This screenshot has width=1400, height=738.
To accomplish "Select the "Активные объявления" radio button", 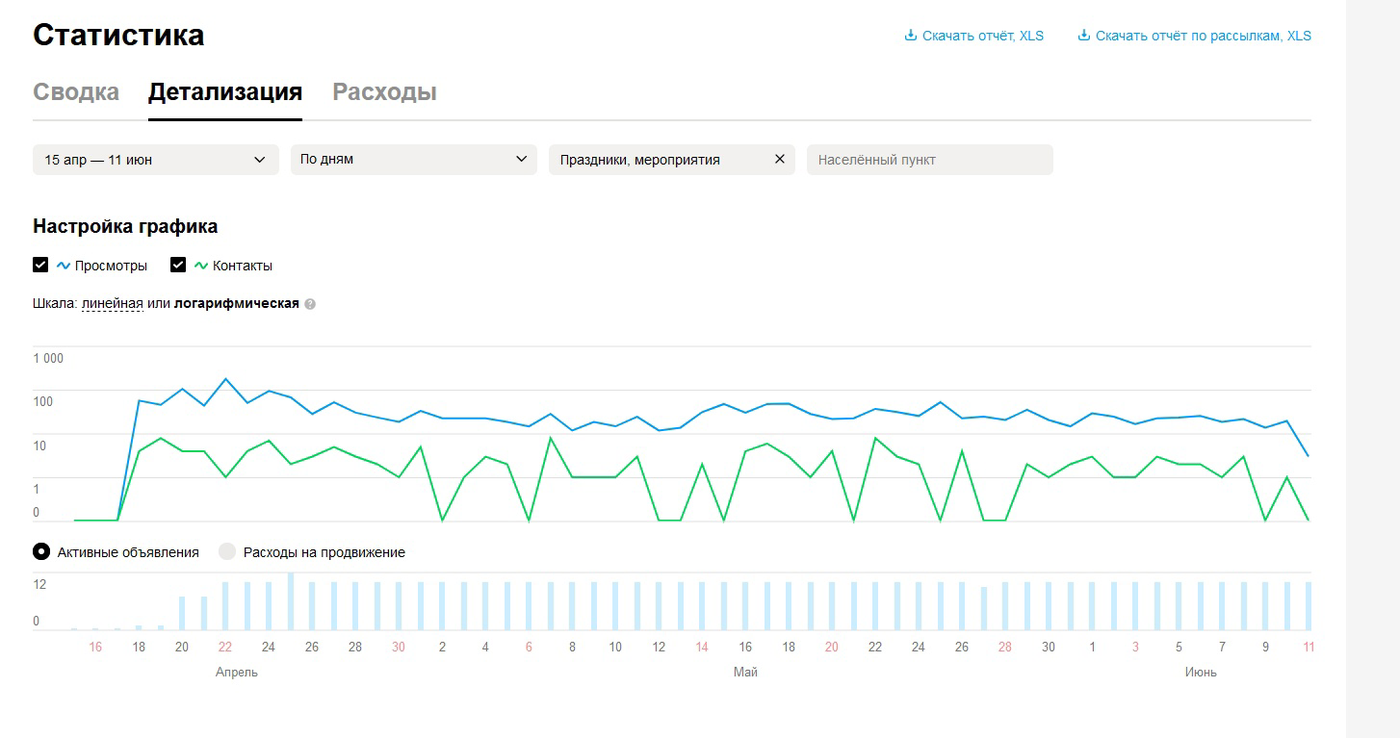I will tap(41, 551).
